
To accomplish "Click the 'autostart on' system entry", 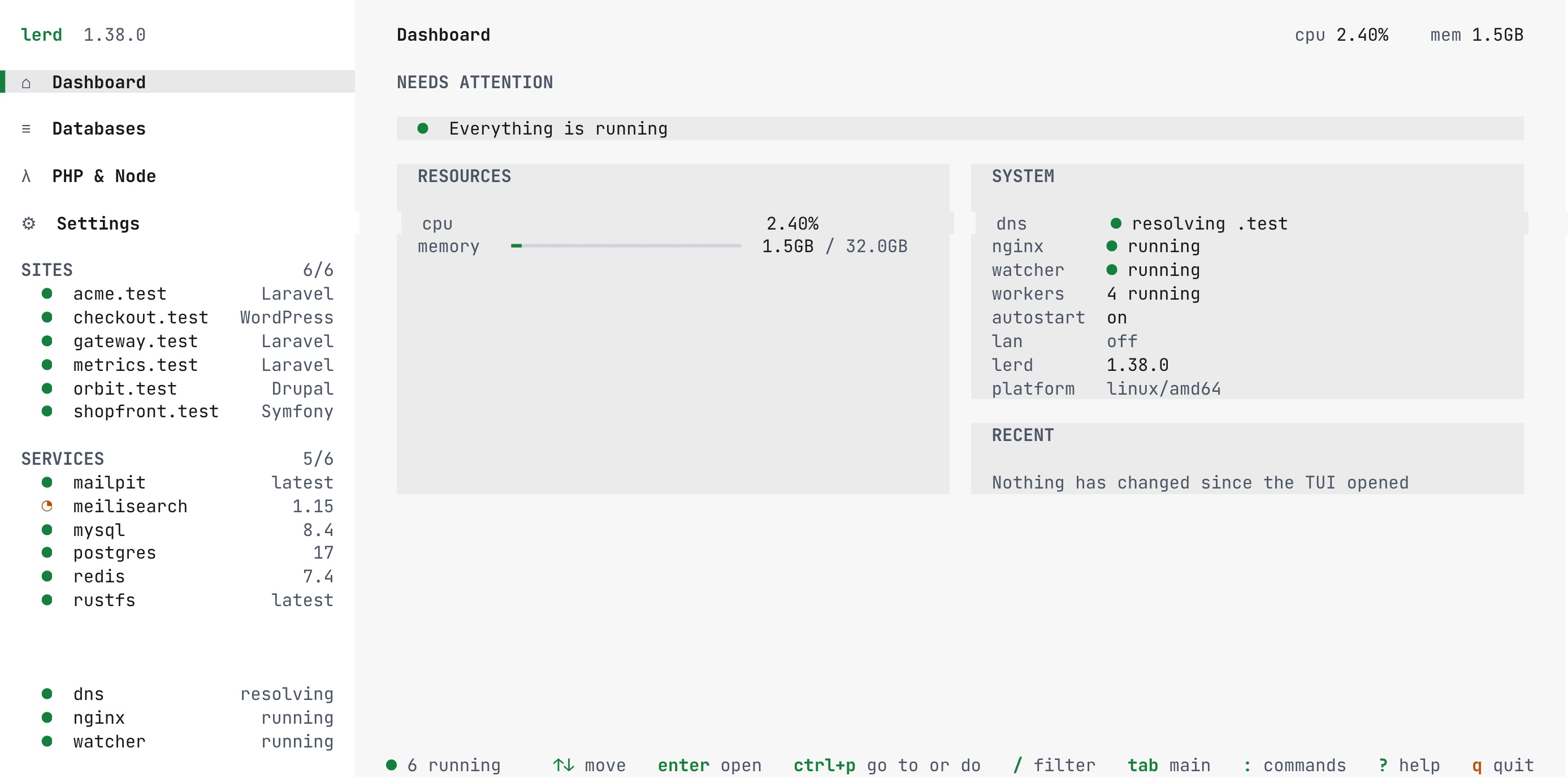I will [1060, 318].
